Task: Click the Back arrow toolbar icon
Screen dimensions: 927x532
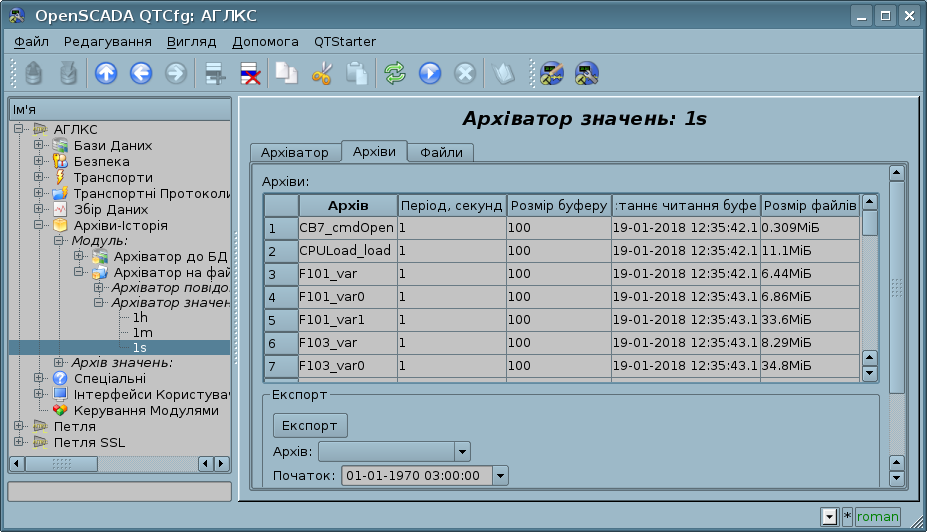Action: coord(140,73)
